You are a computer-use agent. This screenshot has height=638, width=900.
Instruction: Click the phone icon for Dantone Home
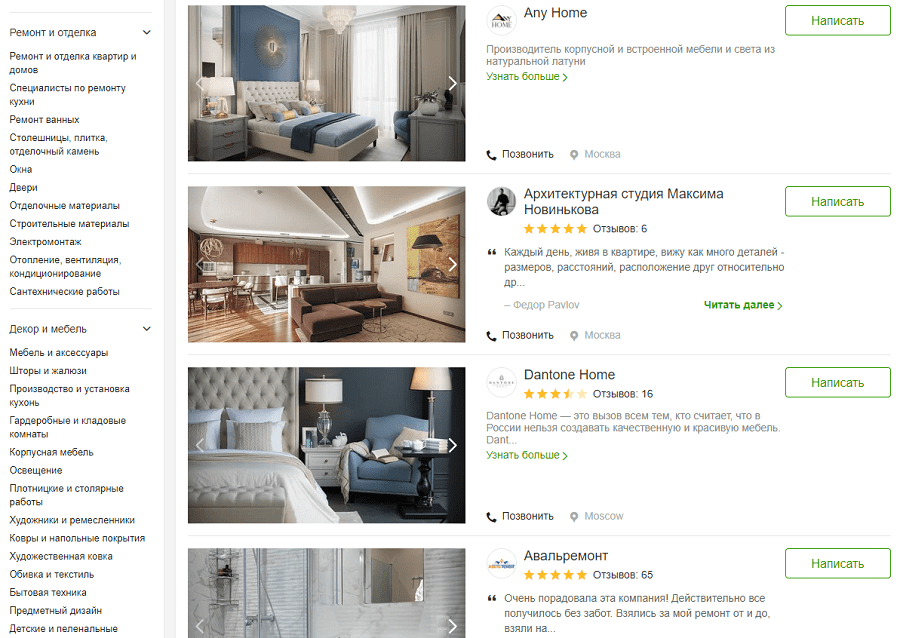pyautogui.click(x=491, y=516)
